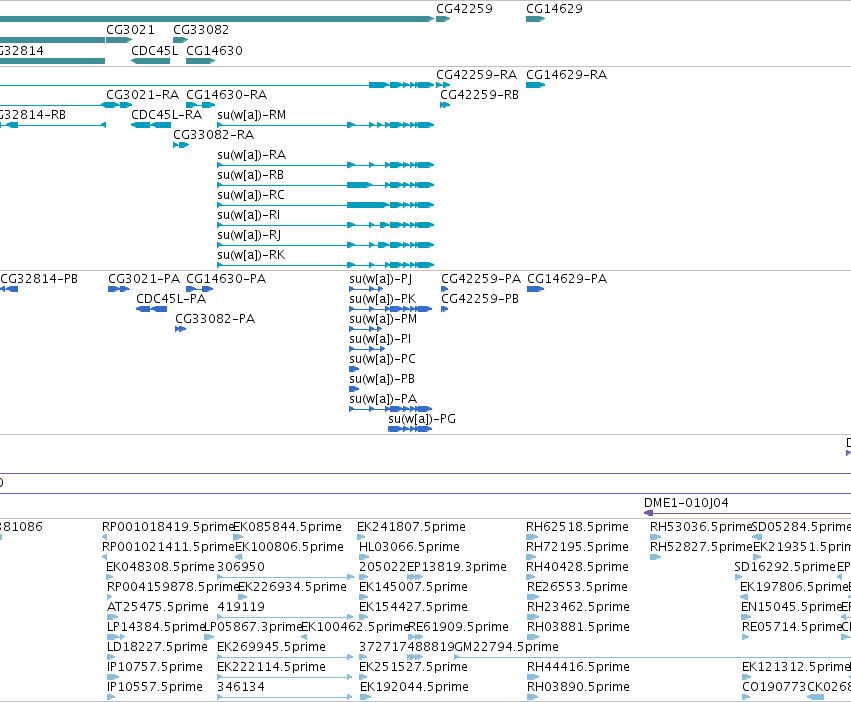
Task: Click the su(w[a])-PB protein label
Action: [x=382, y=379]
